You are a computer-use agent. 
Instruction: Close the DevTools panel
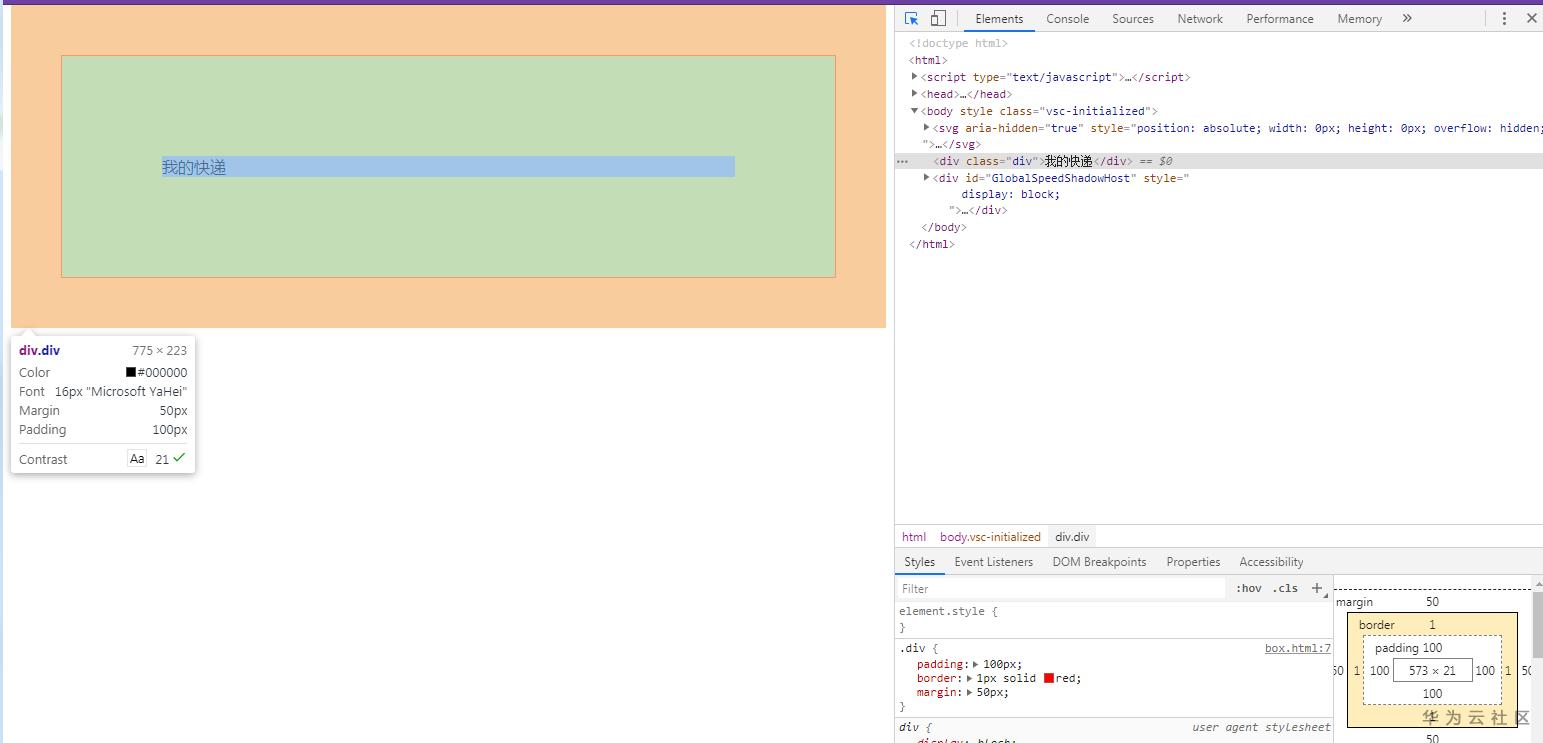(x=1531, y=18)
